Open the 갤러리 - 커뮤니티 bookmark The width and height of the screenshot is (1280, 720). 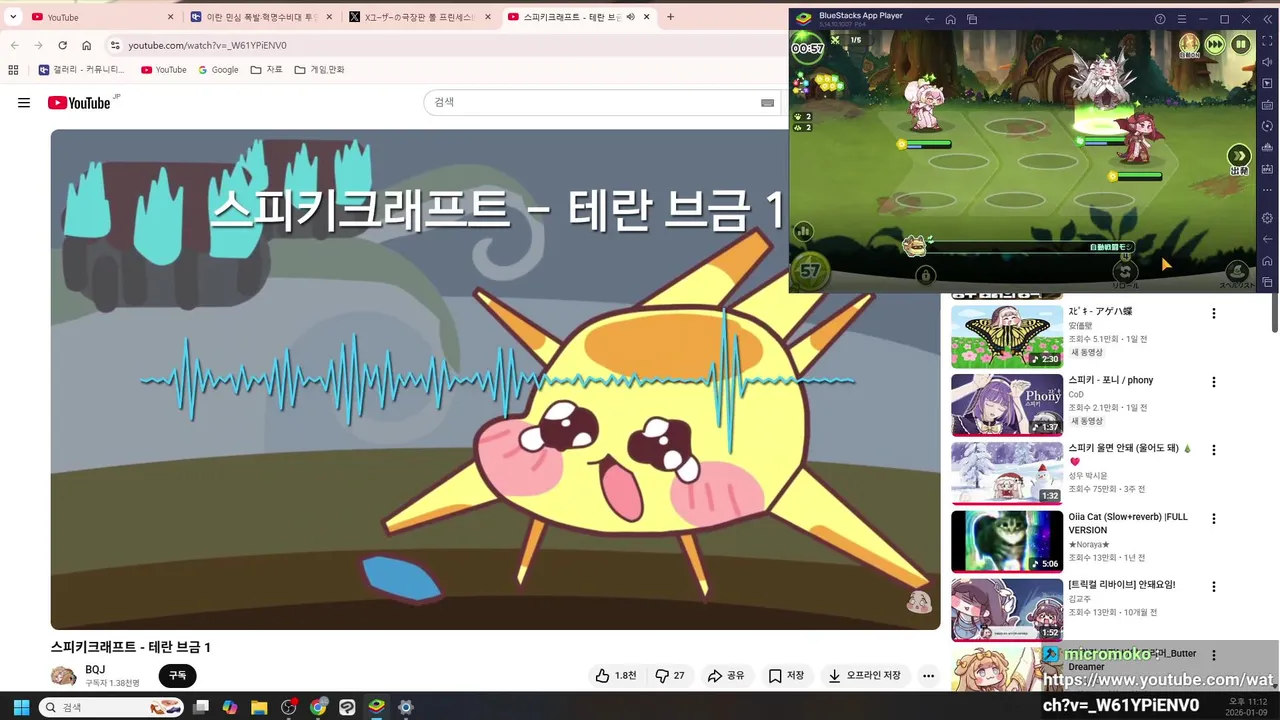[x=81, y=70]
